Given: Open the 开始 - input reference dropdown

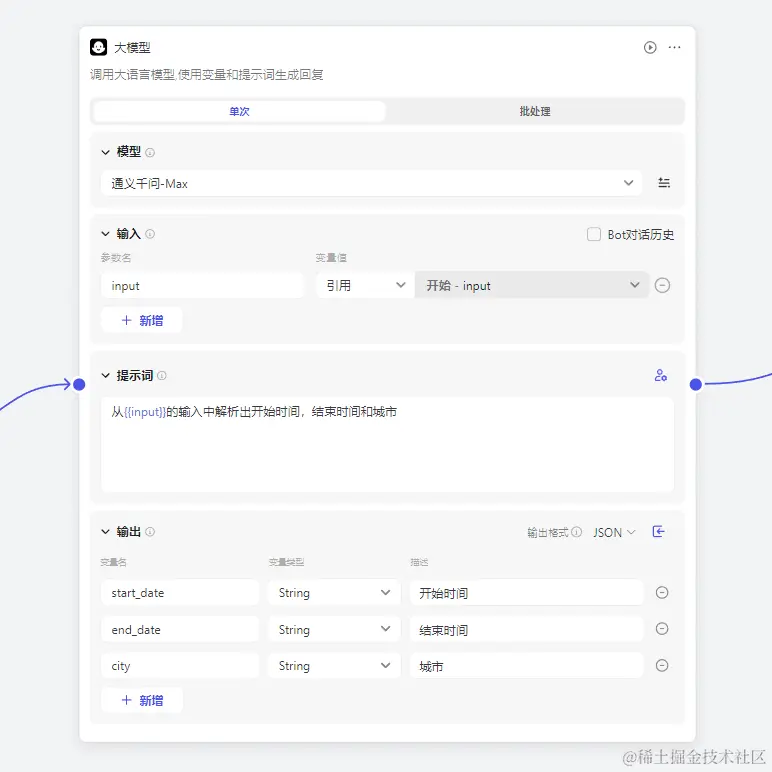Looking at the screenshot, I should pyautogui.click(x=531, y=285).
